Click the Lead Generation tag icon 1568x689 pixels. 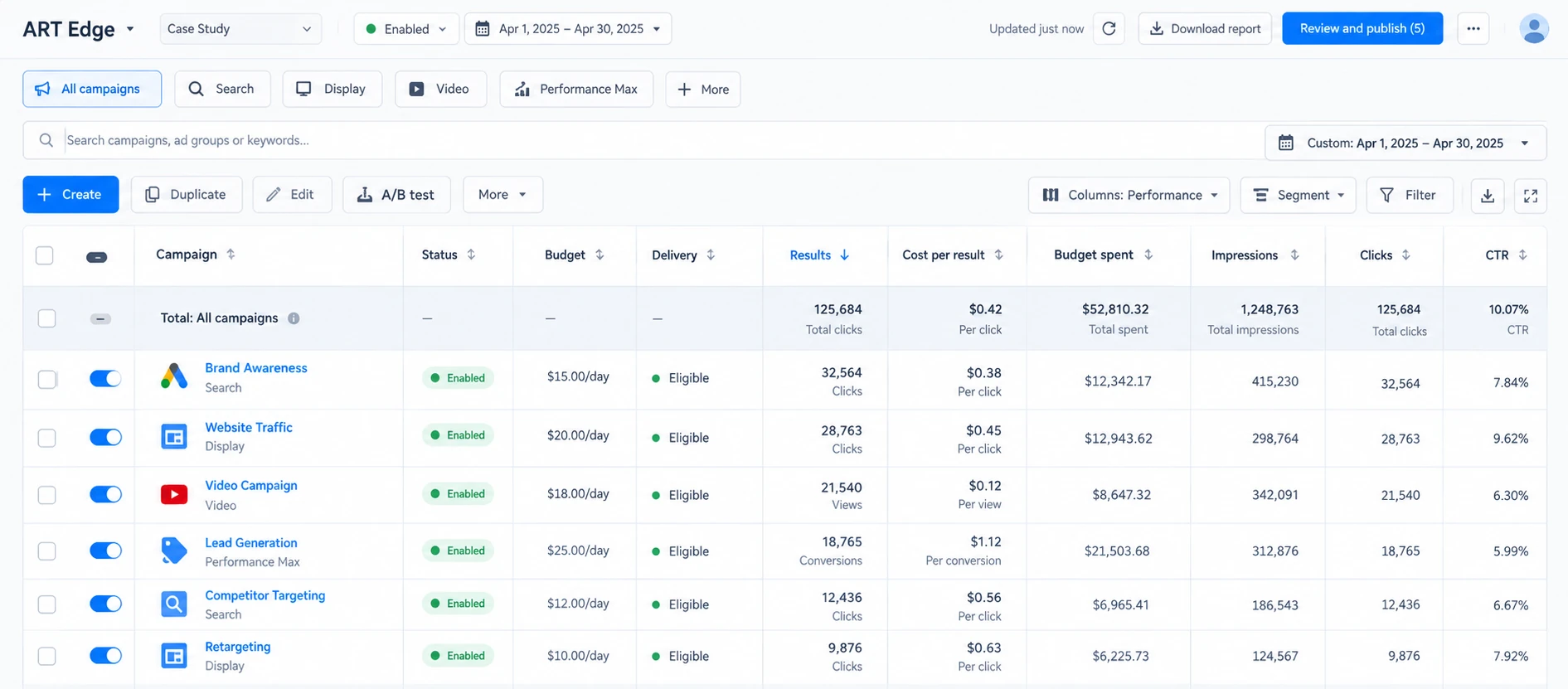click(174, 551)
